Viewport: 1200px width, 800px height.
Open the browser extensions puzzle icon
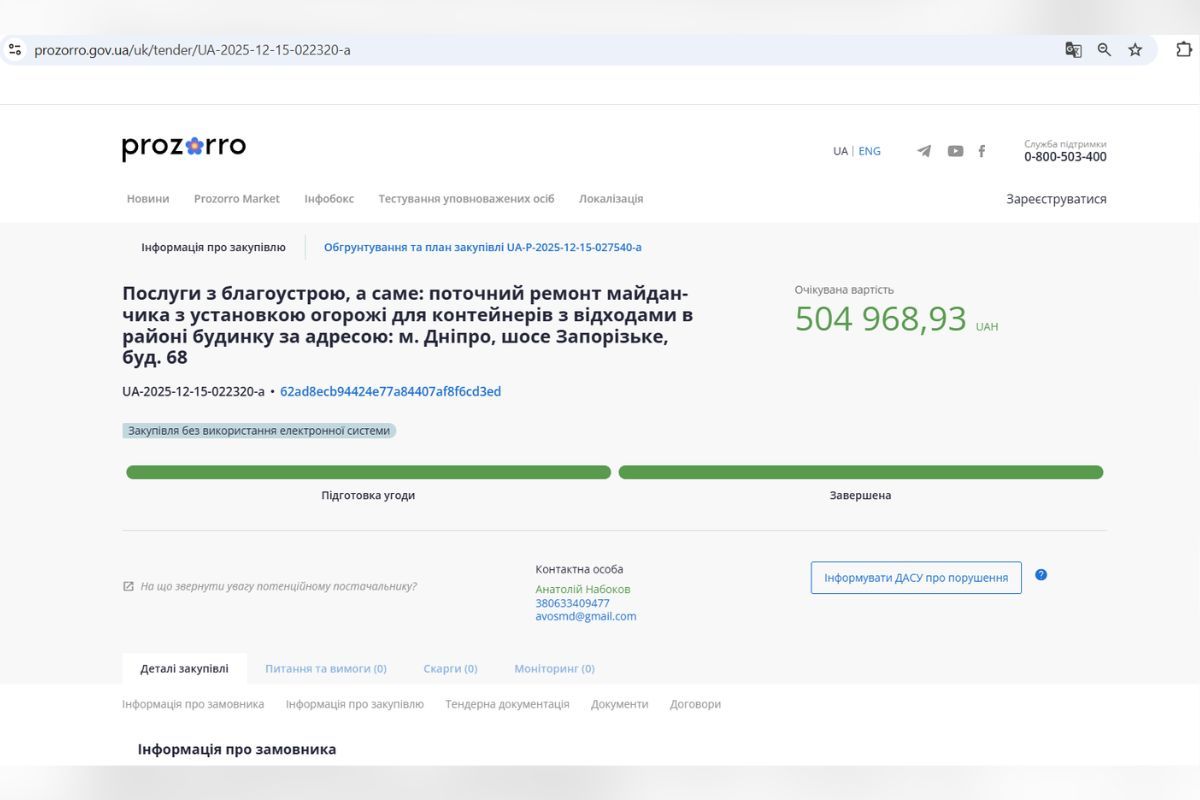point(1184,49)
